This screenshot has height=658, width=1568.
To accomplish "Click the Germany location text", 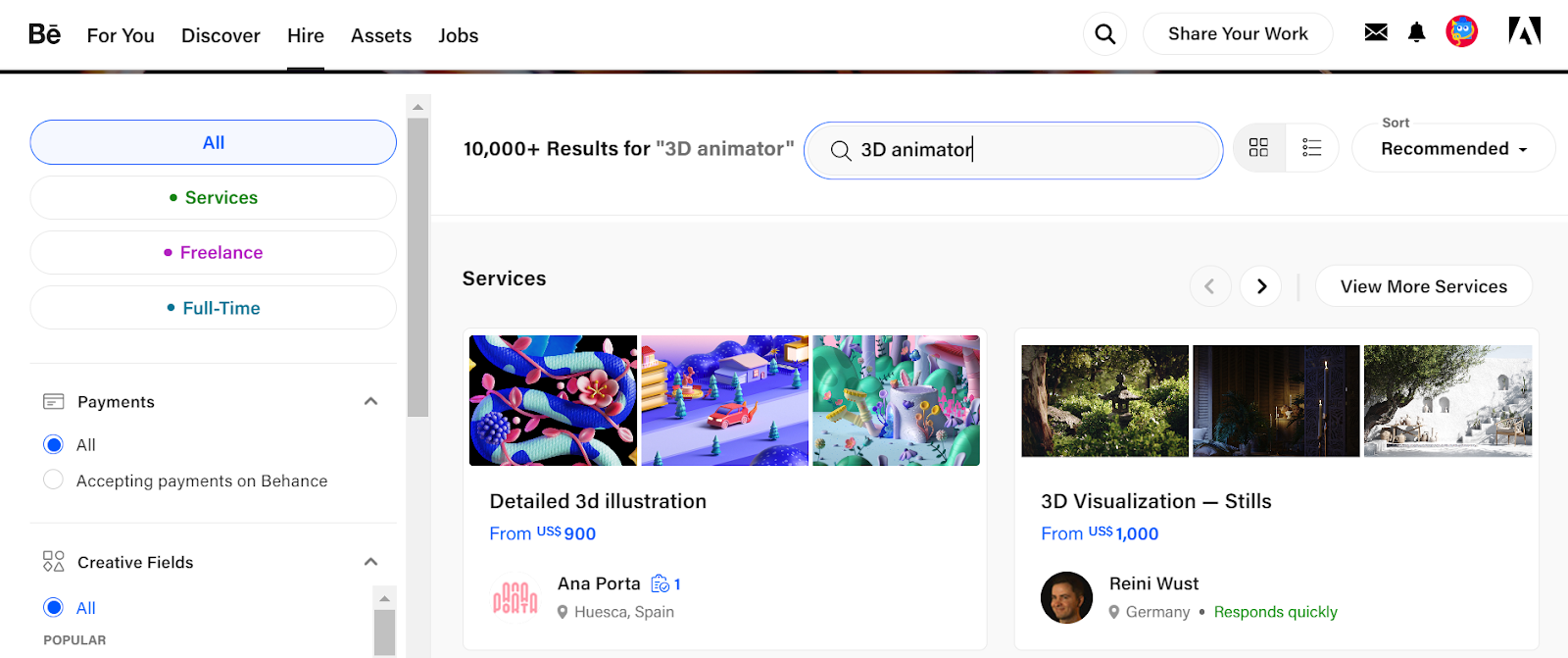I will 1157,612.
